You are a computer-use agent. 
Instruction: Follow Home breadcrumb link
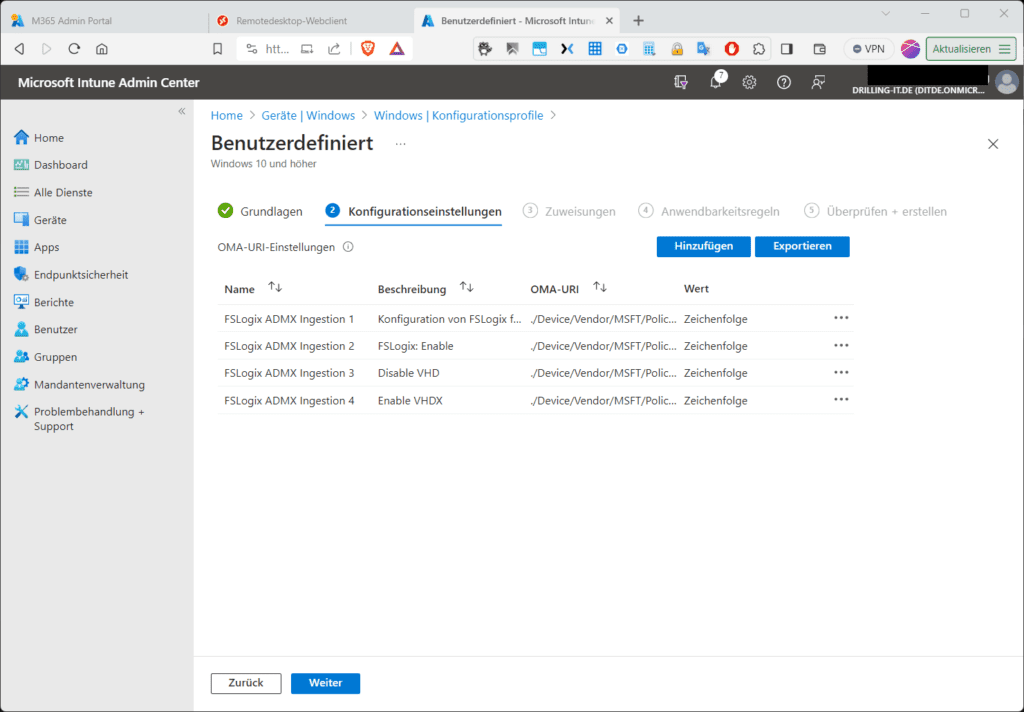click(227, 116)
